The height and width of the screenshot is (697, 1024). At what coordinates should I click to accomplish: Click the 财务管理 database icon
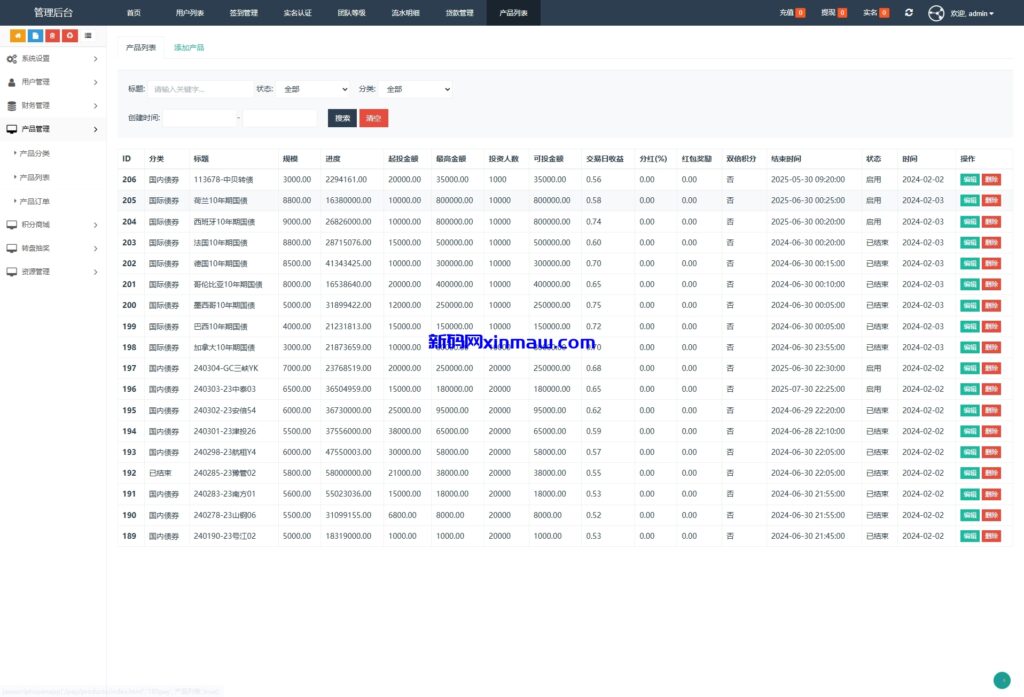click(x=12, y=106)
